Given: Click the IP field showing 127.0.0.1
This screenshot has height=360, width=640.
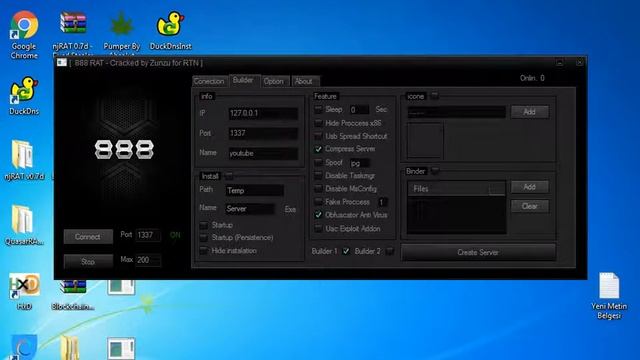Looking at the screenshot, I should click(263, 113).
